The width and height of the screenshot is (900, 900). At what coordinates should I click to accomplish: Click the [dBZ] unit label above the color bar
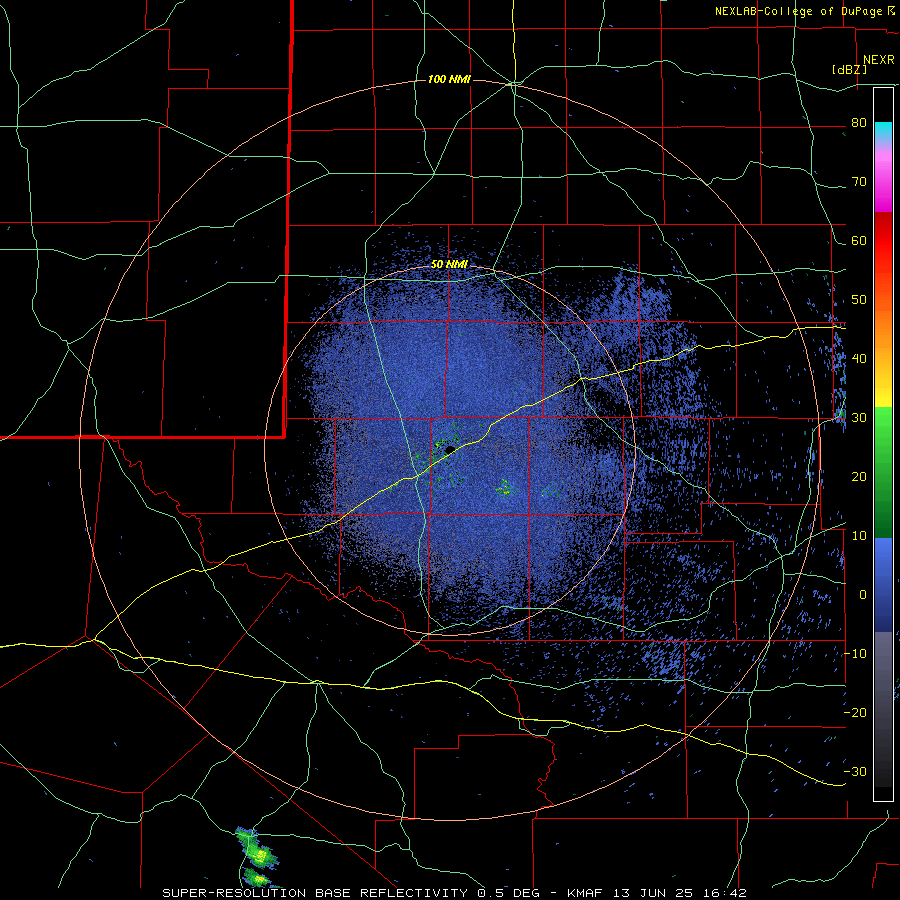(x=849, y=69)
